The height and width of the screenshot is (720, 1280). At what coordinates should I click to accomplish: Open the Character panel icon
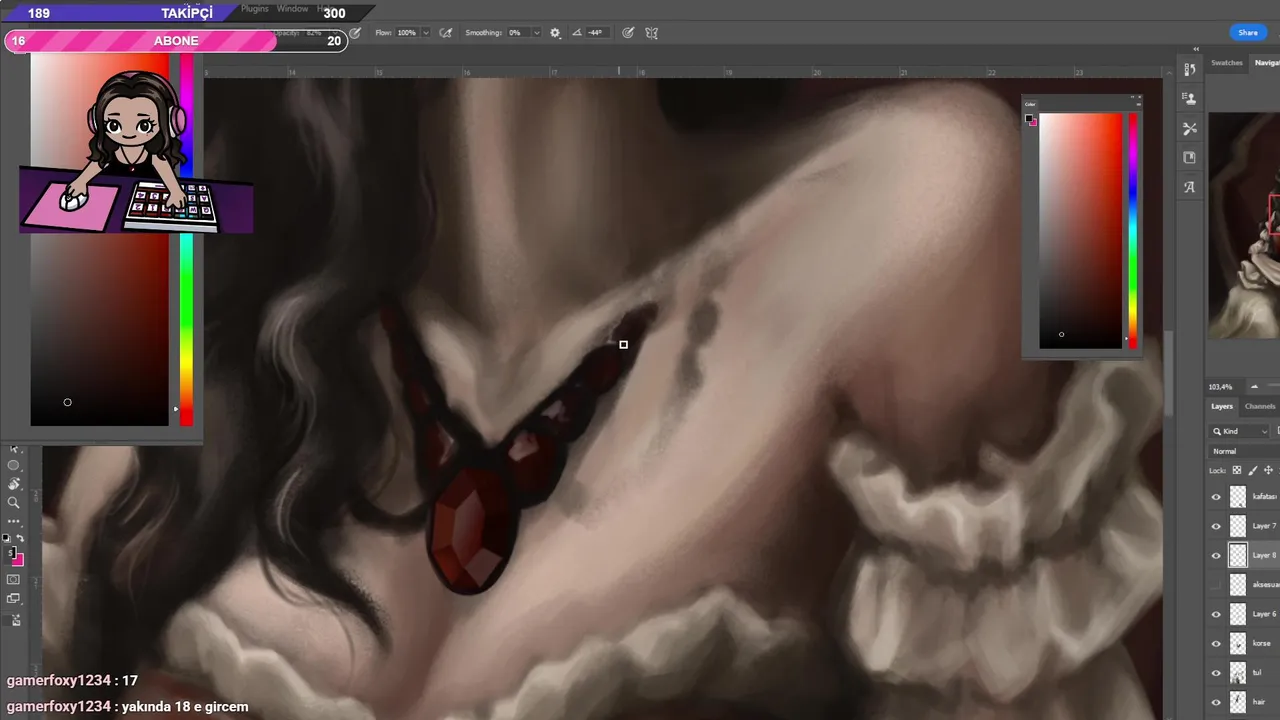pyautogui.click(x=1189, y=187)
